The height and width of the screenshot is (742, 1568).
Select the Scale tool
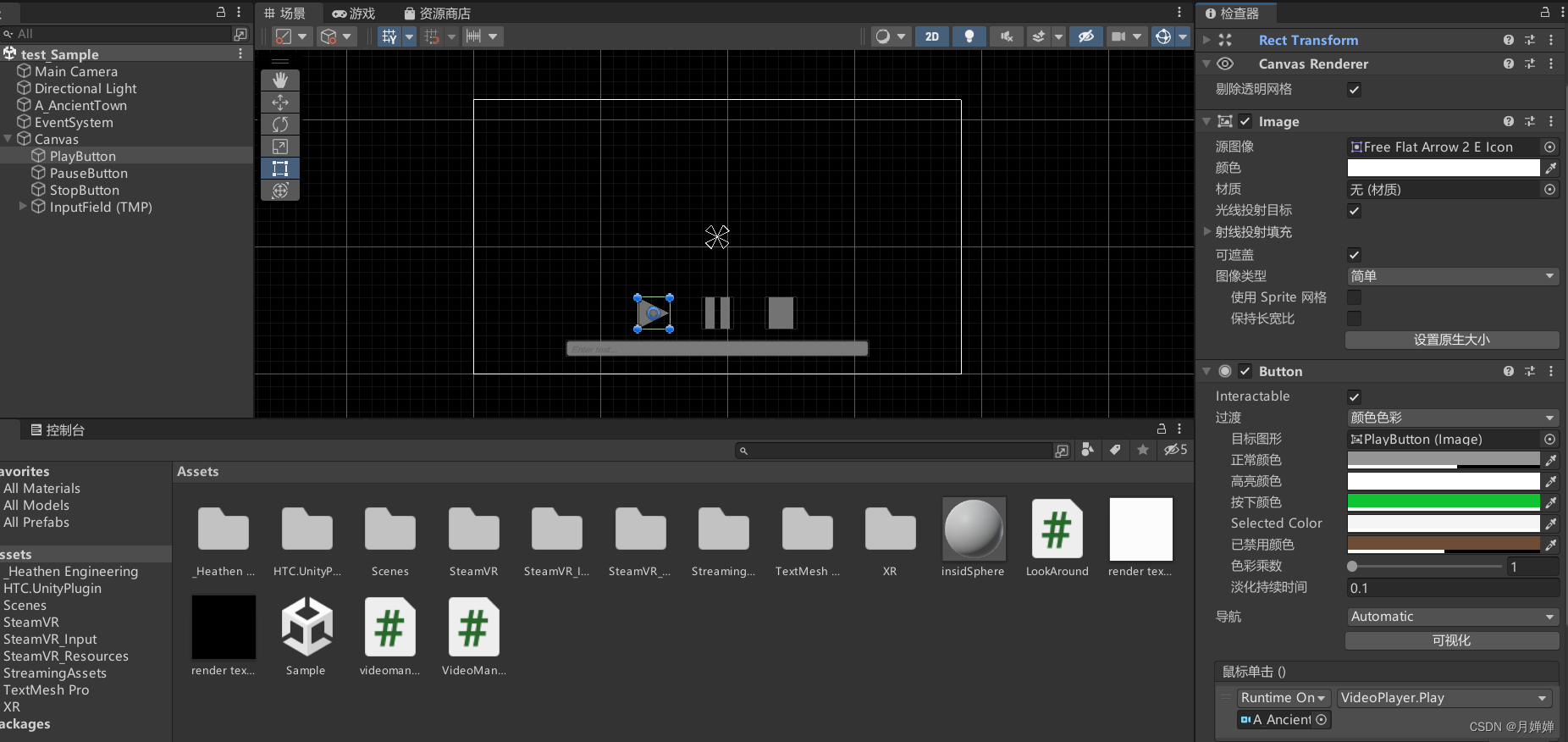coord(280,147)
